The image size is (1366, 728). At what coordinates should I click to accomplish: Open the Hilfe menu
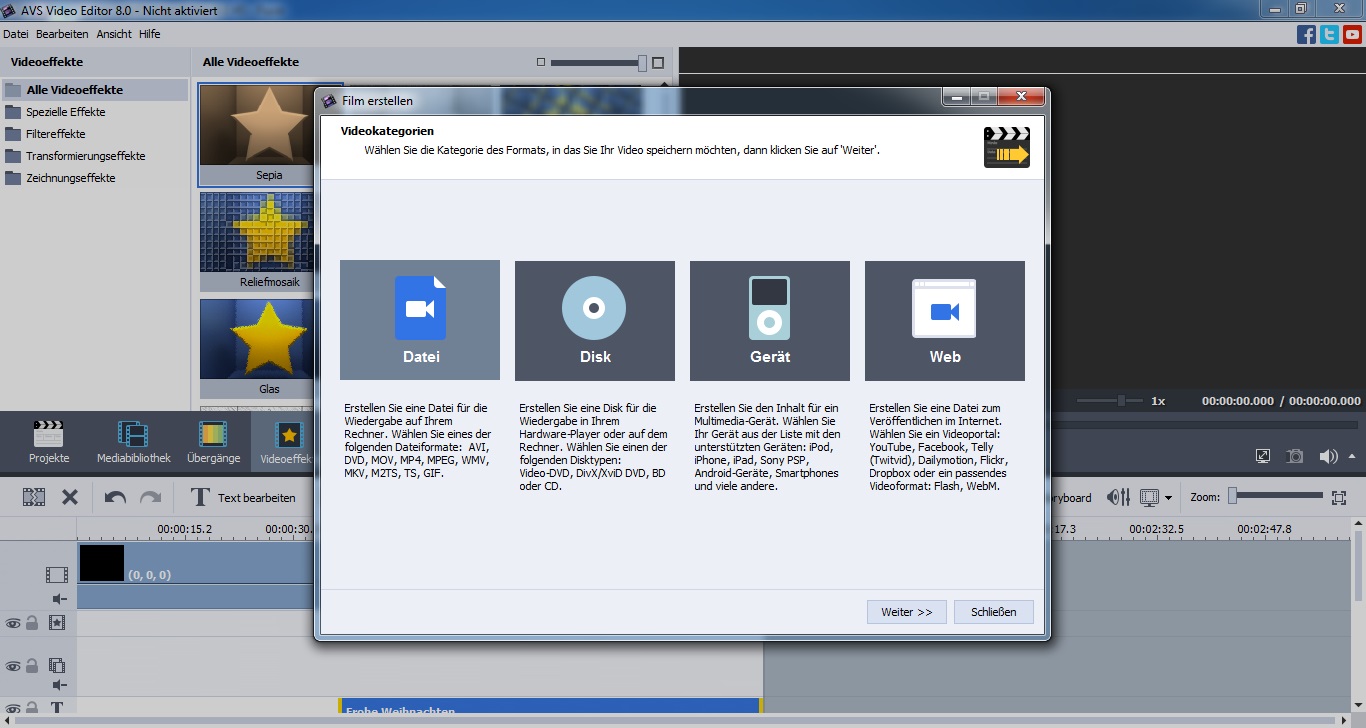[x=149, y=34]
